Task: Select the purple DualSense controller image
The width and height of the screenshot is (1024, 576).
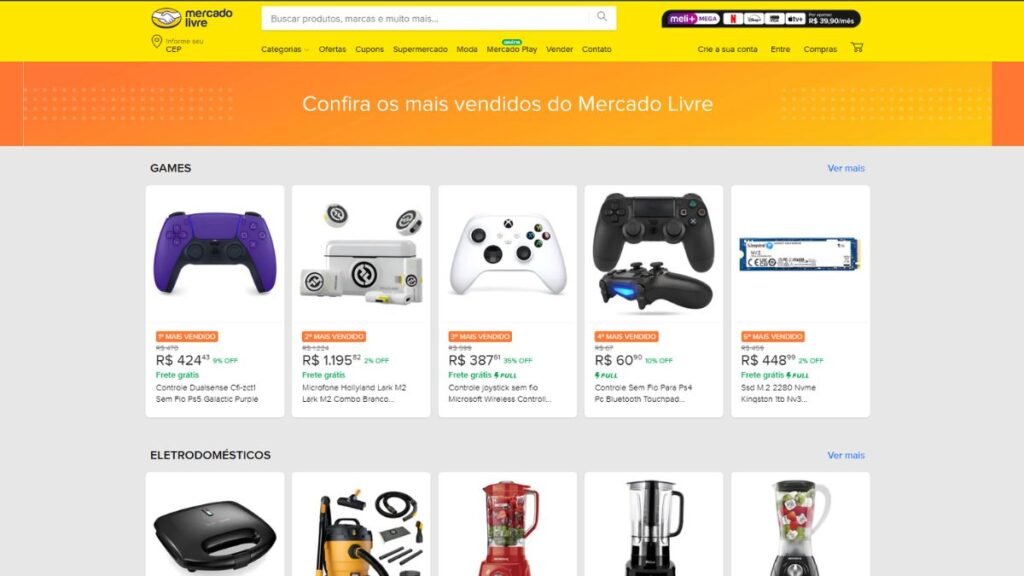Action: click(x=215, y=253)
